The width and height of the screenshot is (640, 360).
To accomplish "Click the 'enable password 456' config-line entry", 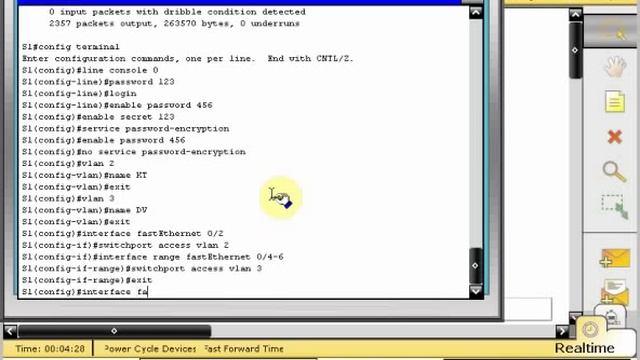I will point(117,105).
